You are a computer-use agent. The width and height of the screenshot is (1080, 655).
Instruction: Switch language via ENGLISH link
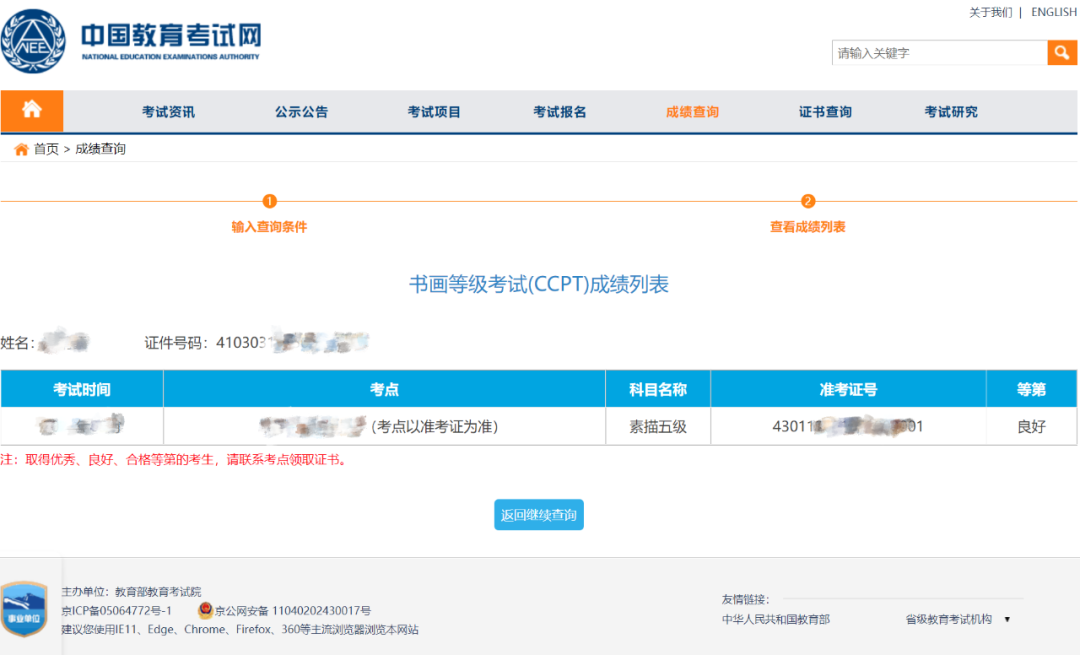[1054, 12]
